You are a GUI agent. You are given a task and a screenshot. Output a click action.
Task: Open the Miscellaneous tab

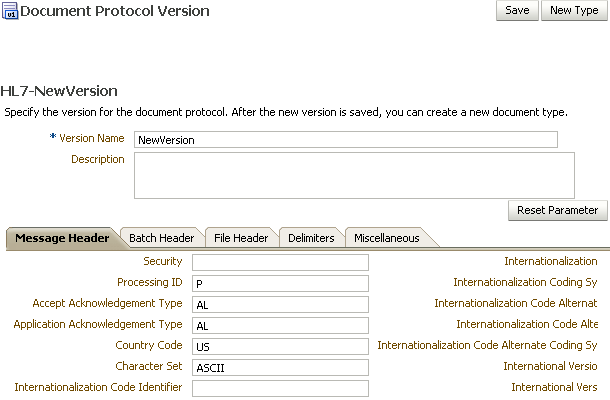[x=387, y=238]
